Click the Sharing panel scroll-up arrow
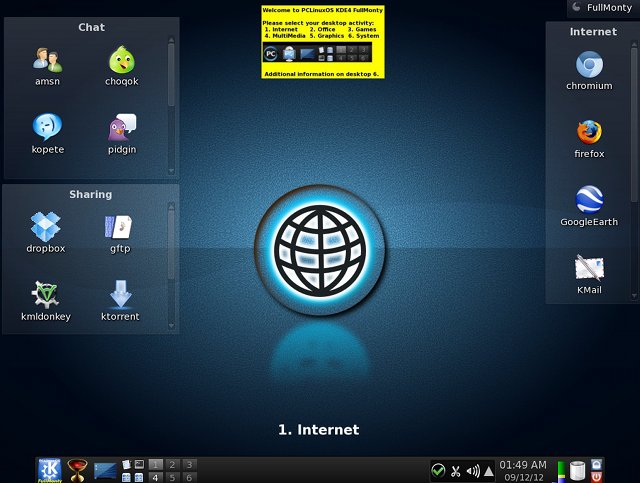640x483 pixels. (171, 206)
